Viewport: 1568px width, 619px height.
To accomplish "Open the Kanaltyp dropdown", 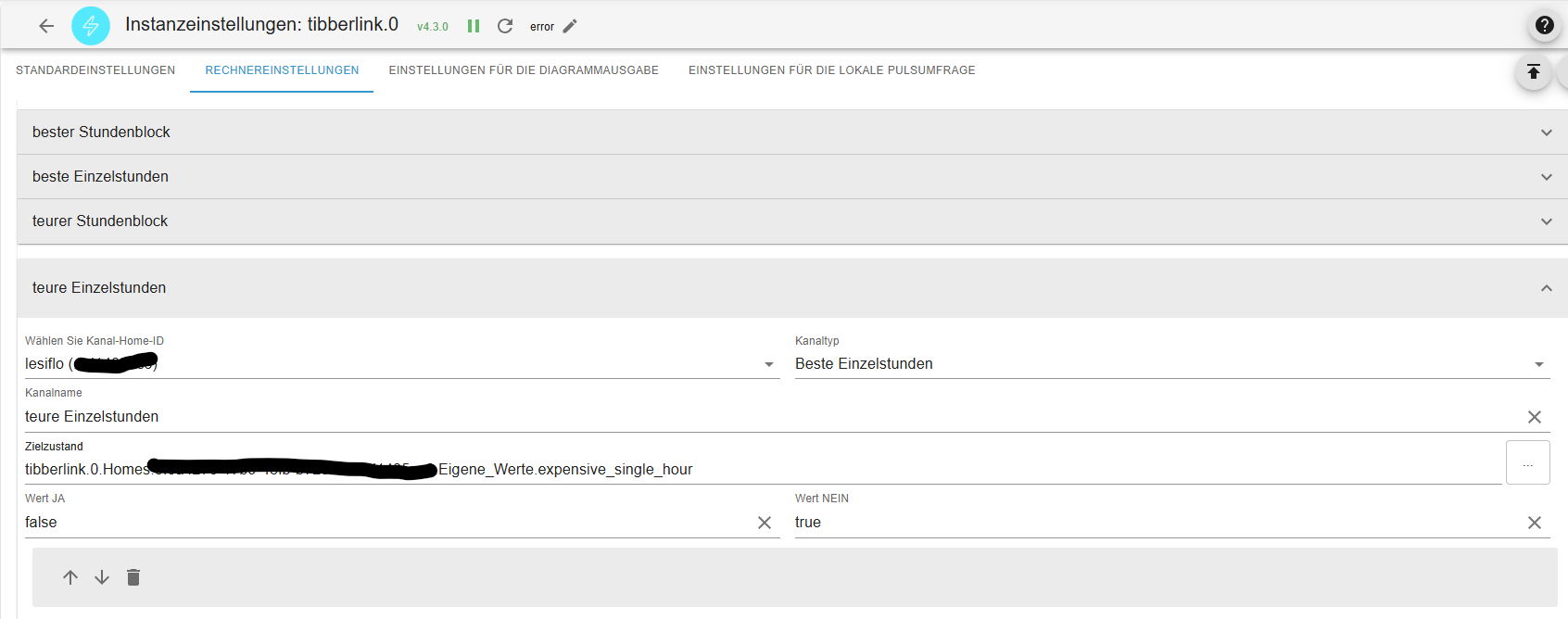I will [x=1538, y=364].
